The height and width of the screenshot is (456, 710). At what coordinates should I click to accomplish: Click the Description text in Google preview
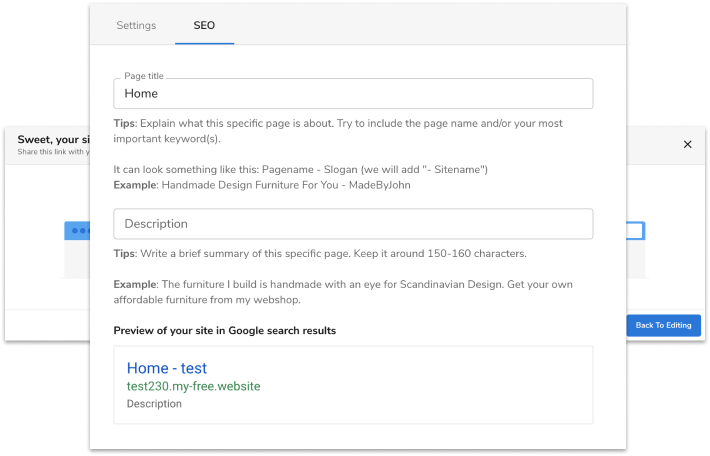coord(154,404)
